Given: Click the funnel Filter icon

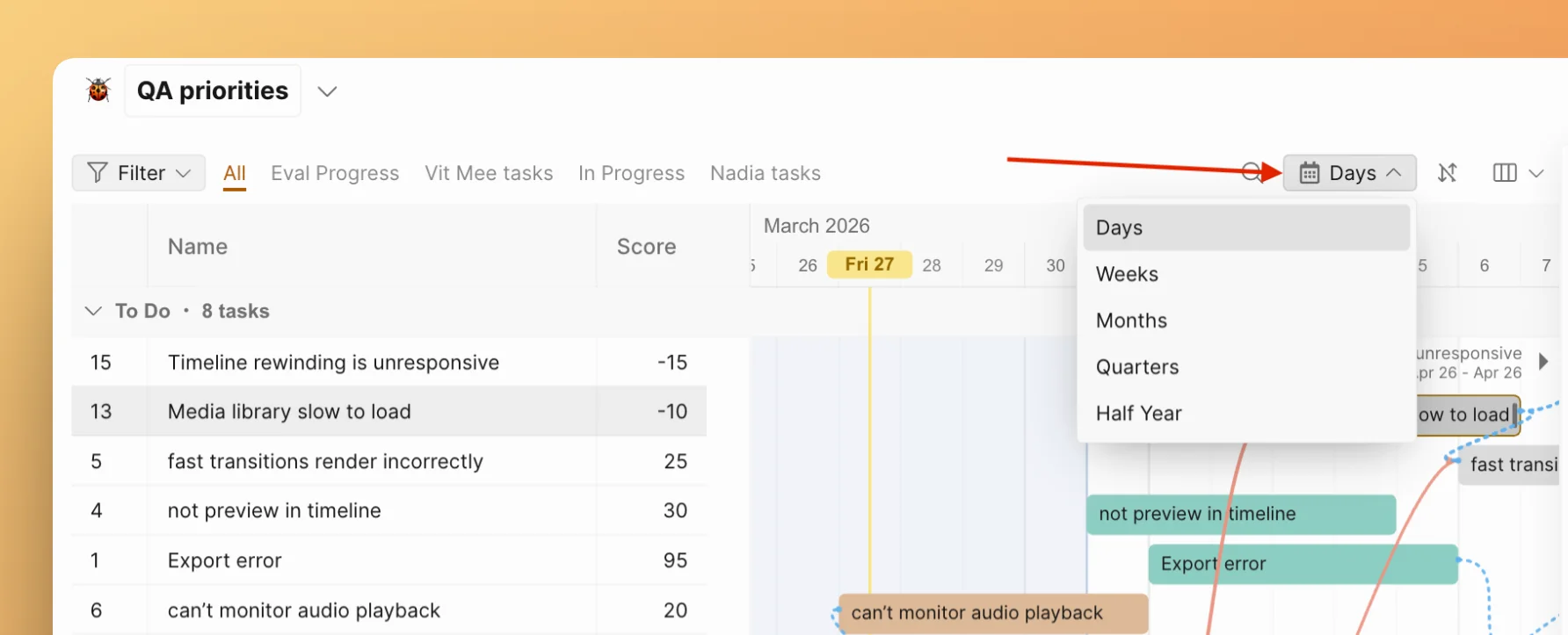Looking at the screenshot, I should point(98,173).
